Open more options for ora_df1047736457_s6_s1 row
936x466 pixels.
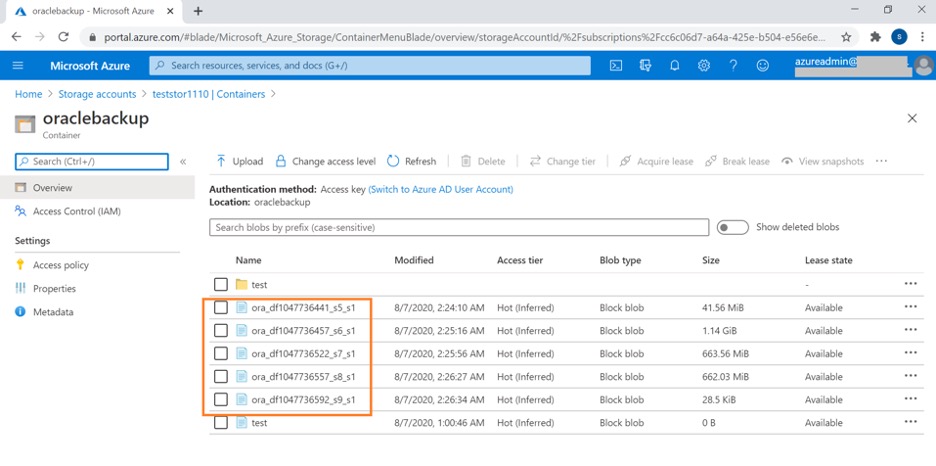coord(910,330)
